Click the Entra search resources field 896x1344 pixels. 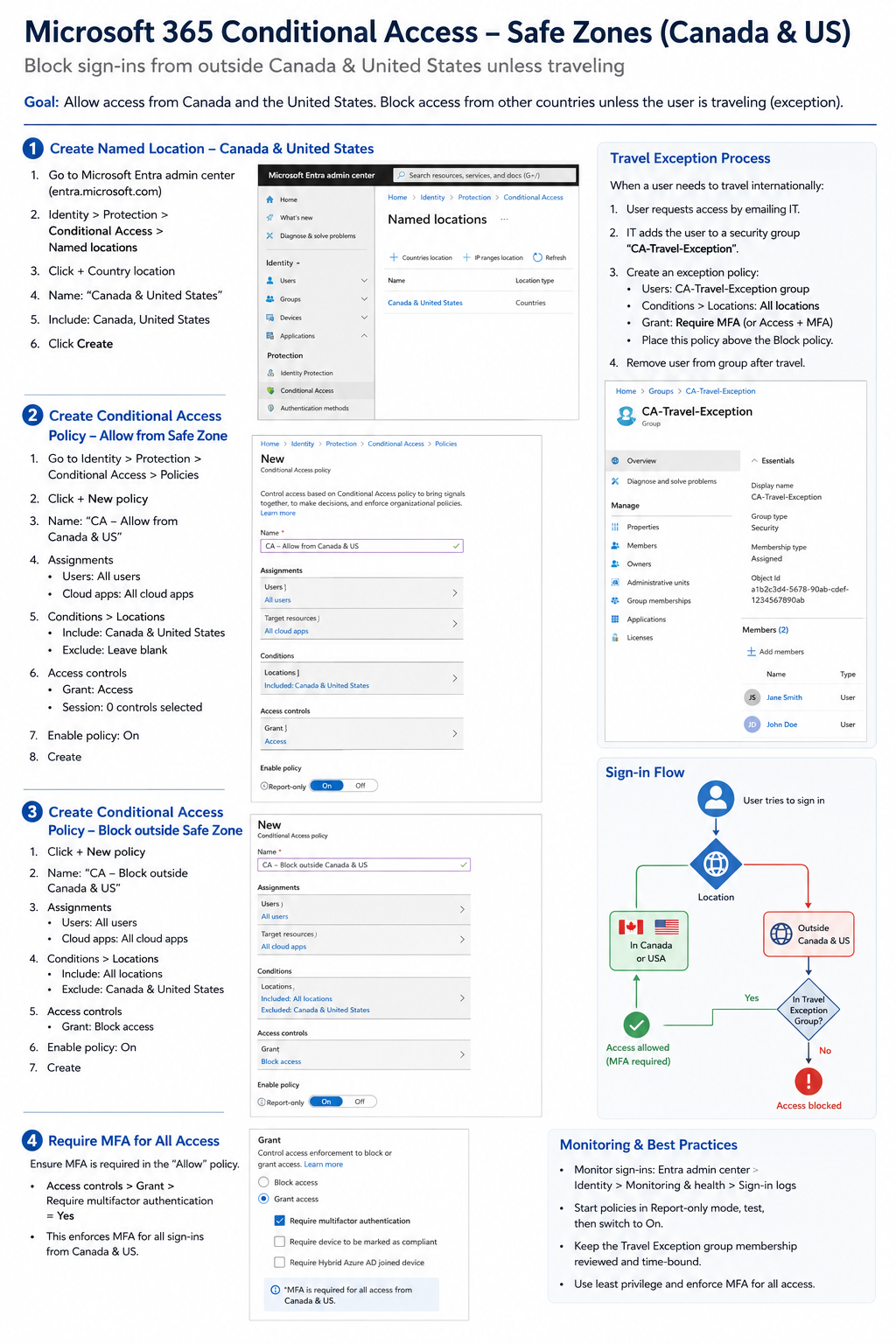(x=484, y=175)
